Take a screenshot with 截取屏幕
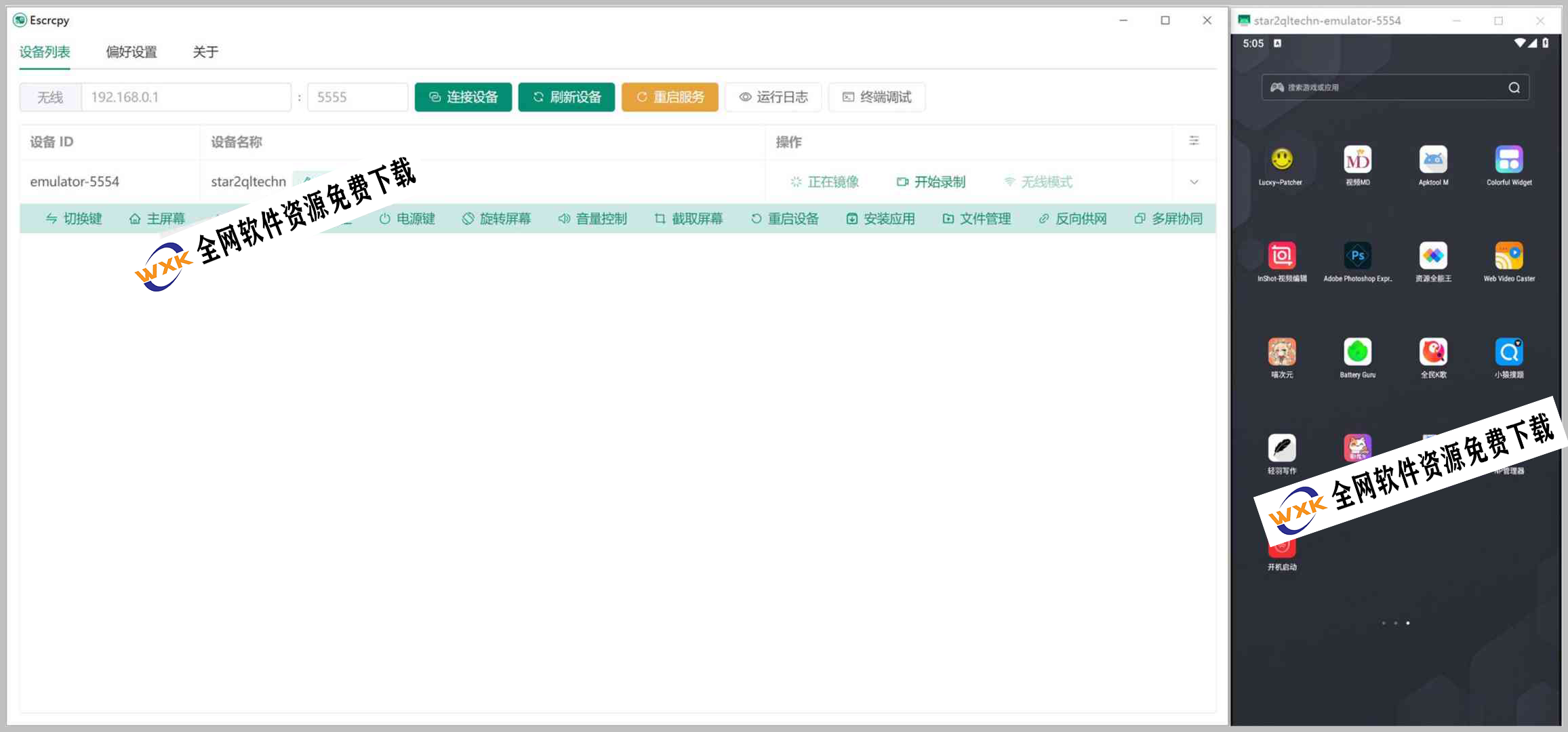The width and height of the screenshot is (1568, 732). tap(689, 219)
